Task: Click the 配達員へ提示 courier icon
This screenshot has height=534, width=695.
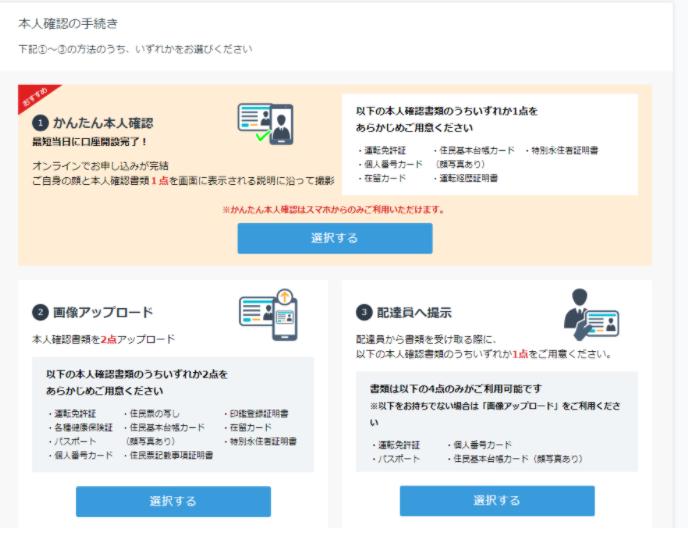Action: pyautogui.click(x=591, y=315)
